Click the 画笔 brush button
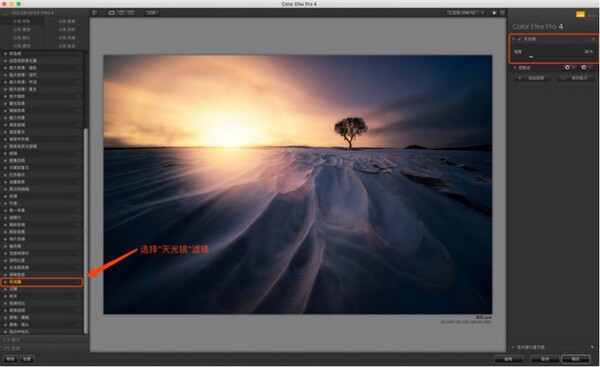The height and width of the screenshot is (367, 600). (x=508, y=359)
